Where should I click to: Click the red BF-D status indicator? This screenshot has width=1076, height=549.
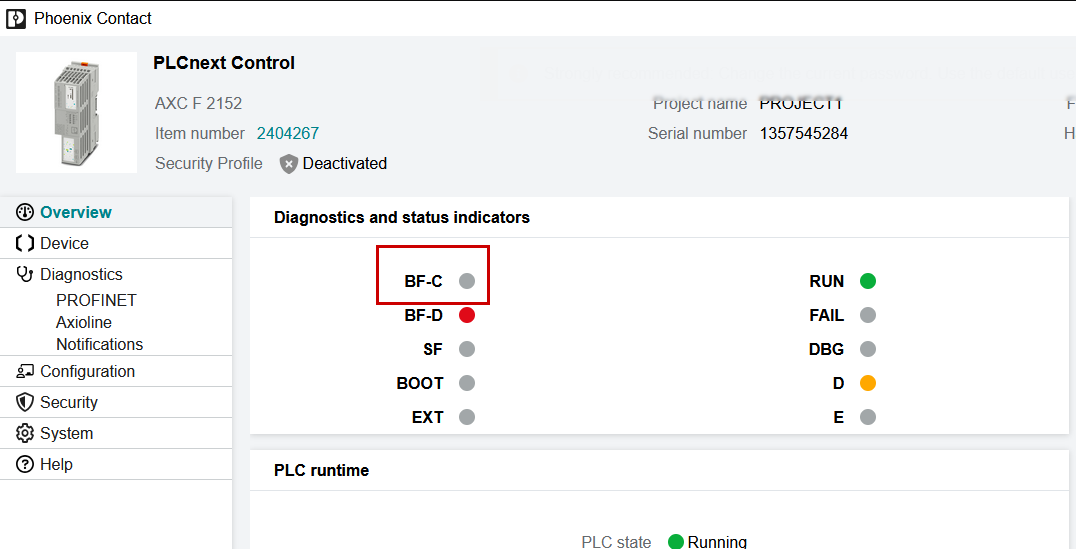[467, 315]
